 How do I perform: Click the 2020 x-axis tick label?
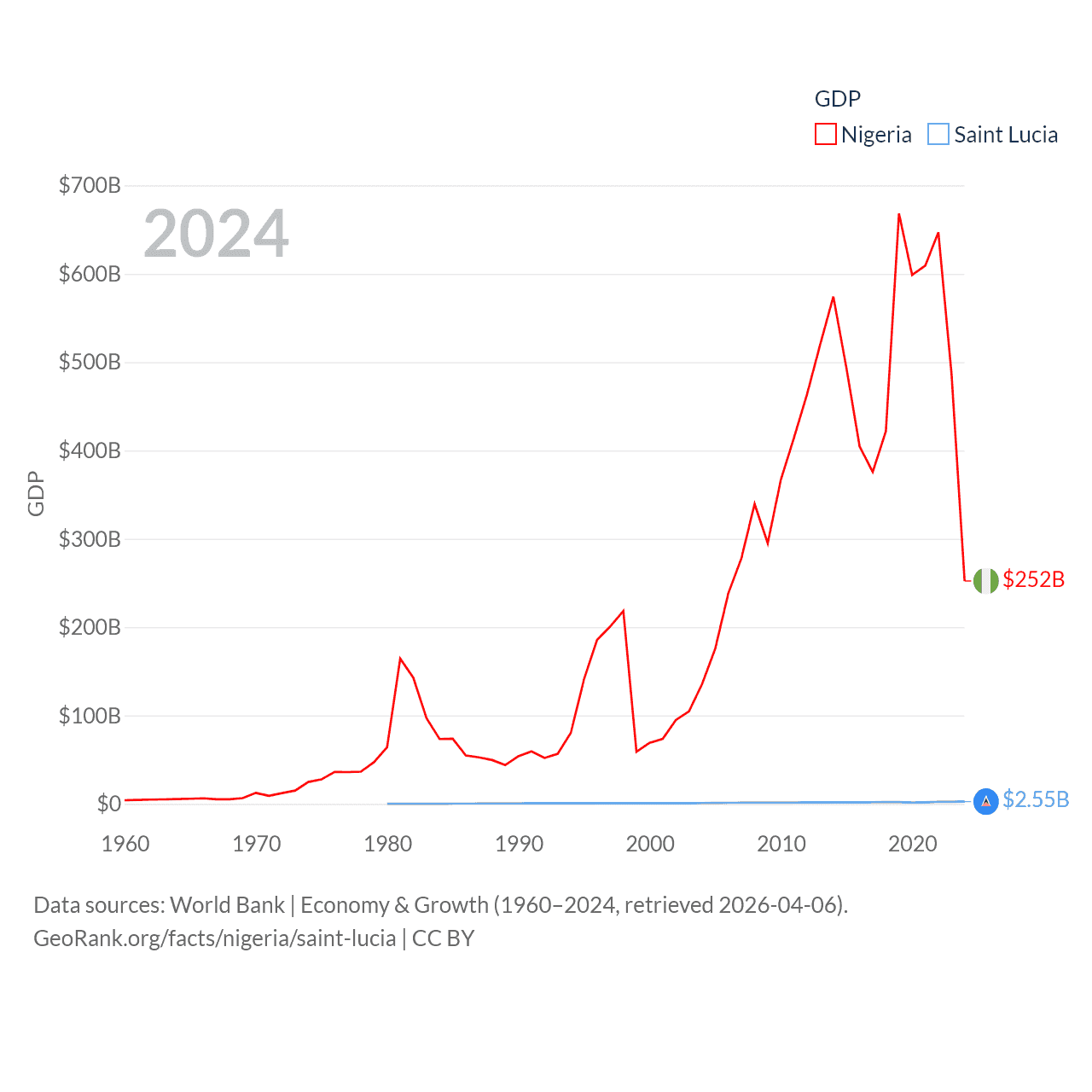(913, 844)
